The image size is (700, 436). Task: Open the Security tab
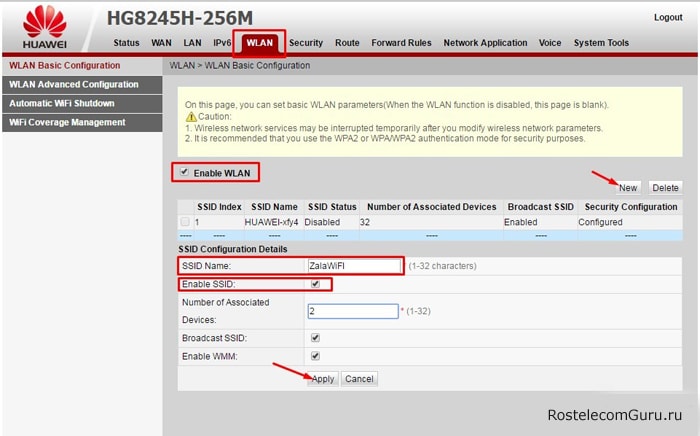coord(306,43)
